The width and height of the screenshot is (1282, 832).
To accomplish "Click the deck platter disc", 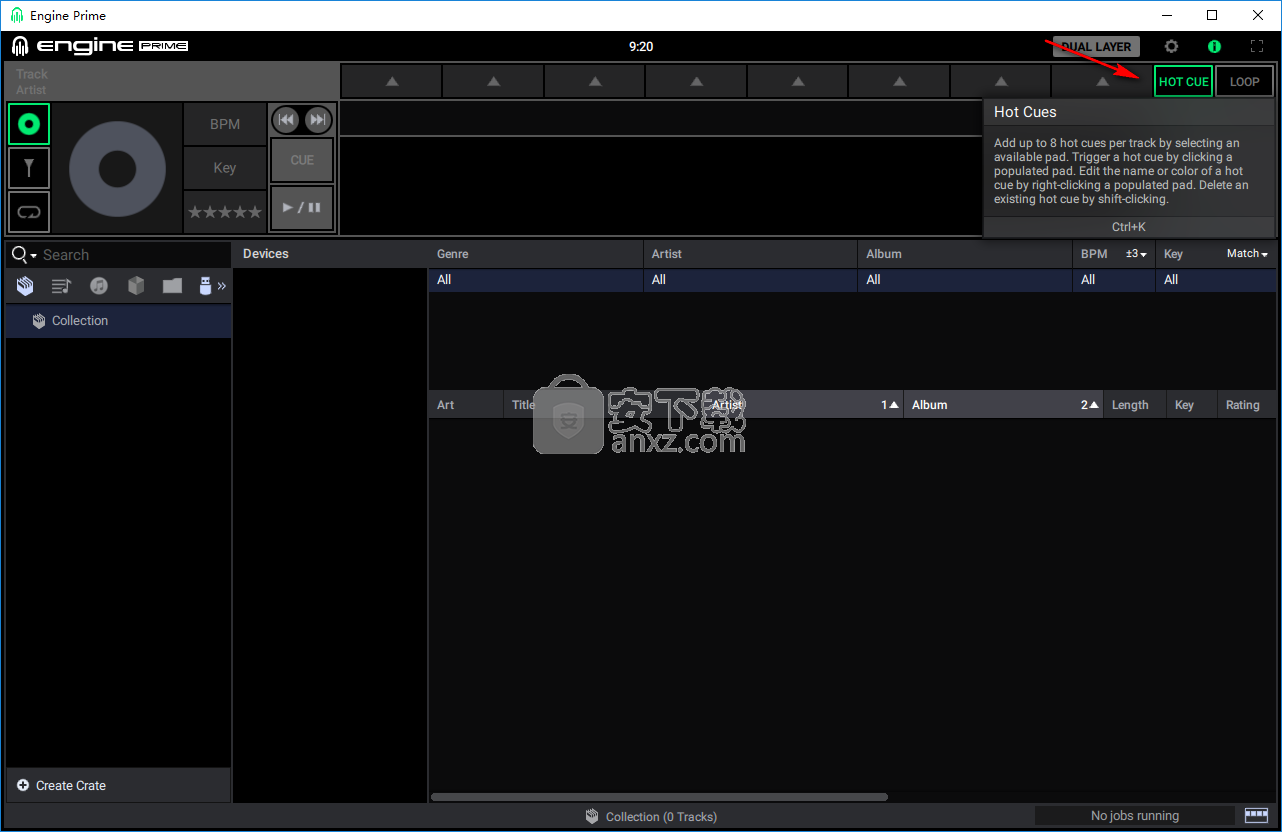I will coord(117,169).
